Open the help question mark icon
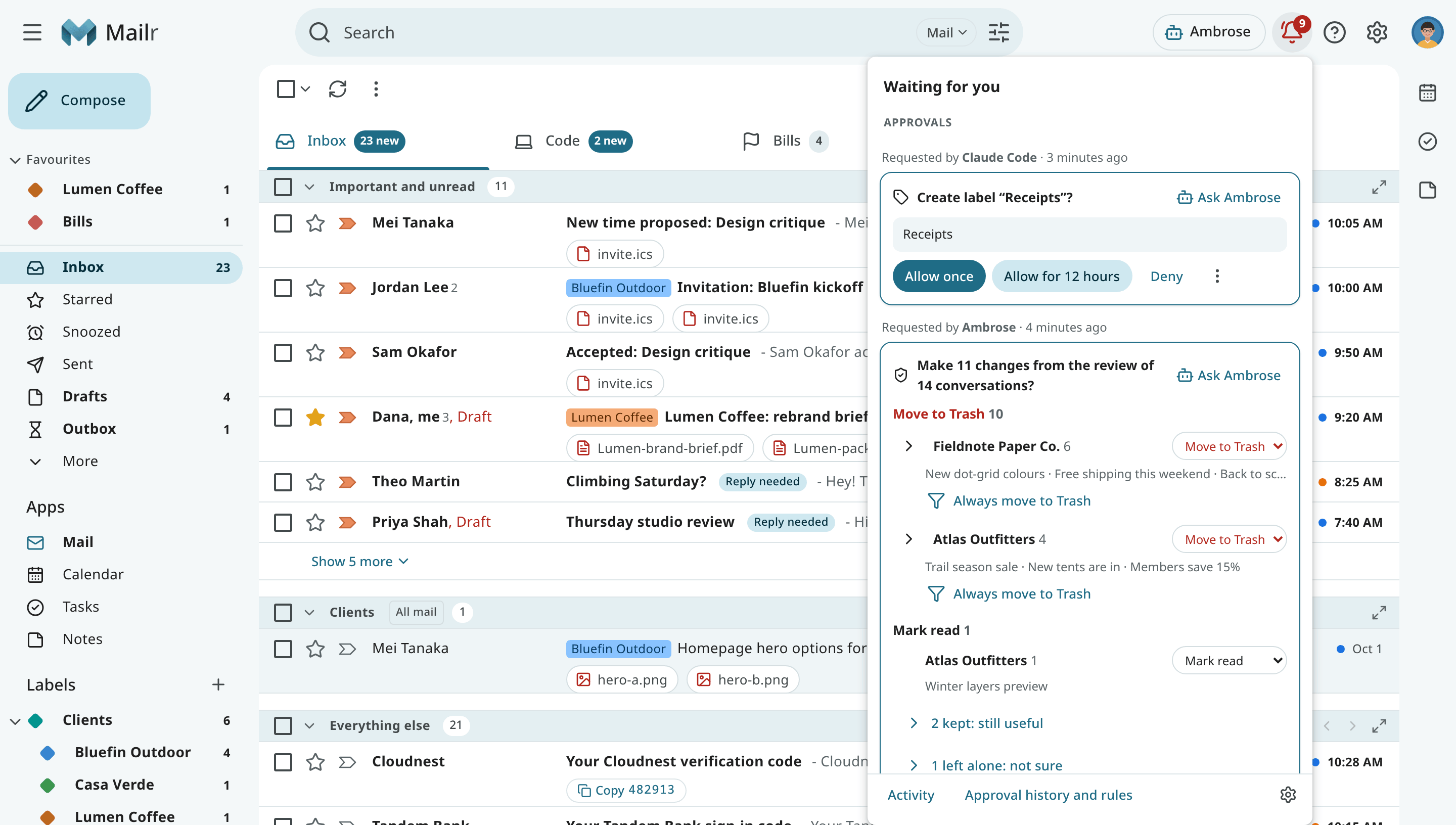1456x825 pixels. pos(1334,32)
